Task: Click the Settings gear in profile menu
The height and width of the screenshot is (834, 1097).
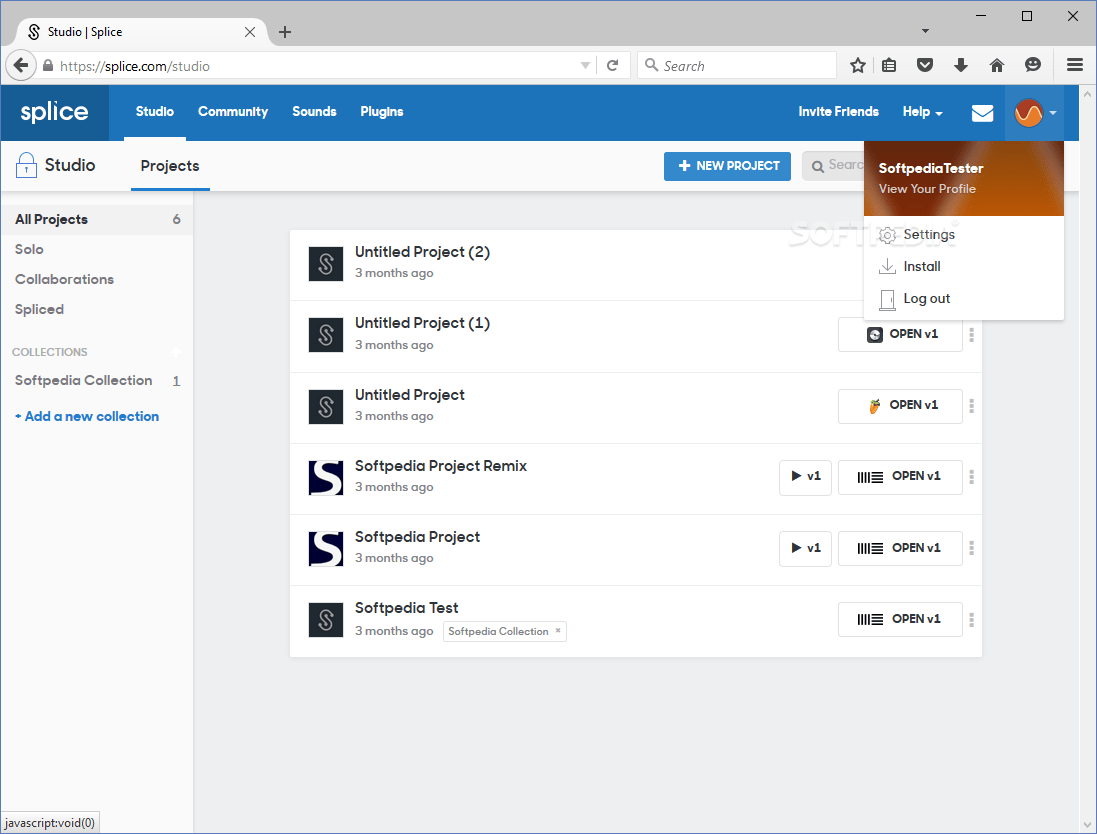Action: (887, 235)
